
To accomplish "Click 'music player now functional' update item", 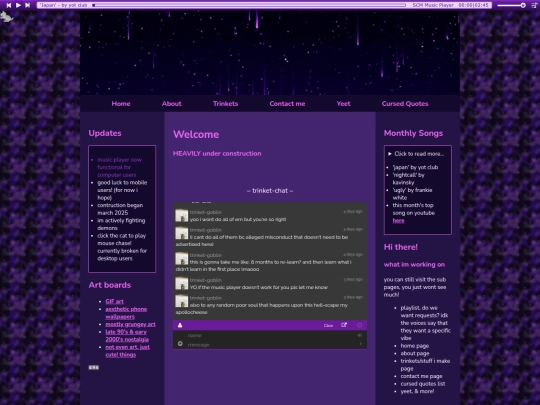I will (x=120, y=167).
